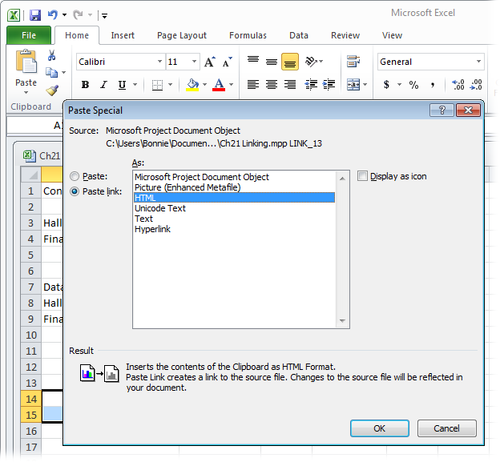The width and height of the screenshot is (500, 462).
Task: Click the Help question mark button
Action: 442,110
